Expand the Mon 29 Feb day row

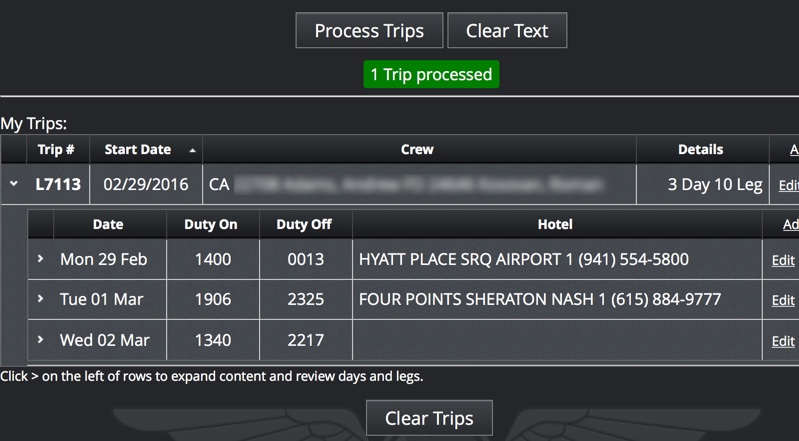(x=40, y=259)
